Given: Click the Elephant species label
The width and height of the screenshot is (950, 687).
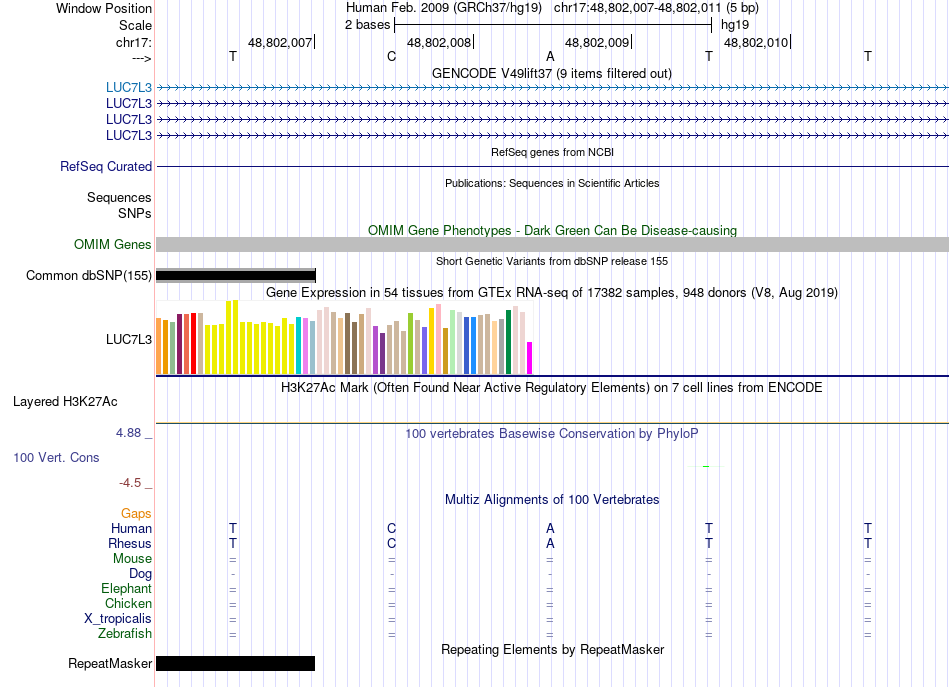Looking at the screenshot, I should [127, 589].
